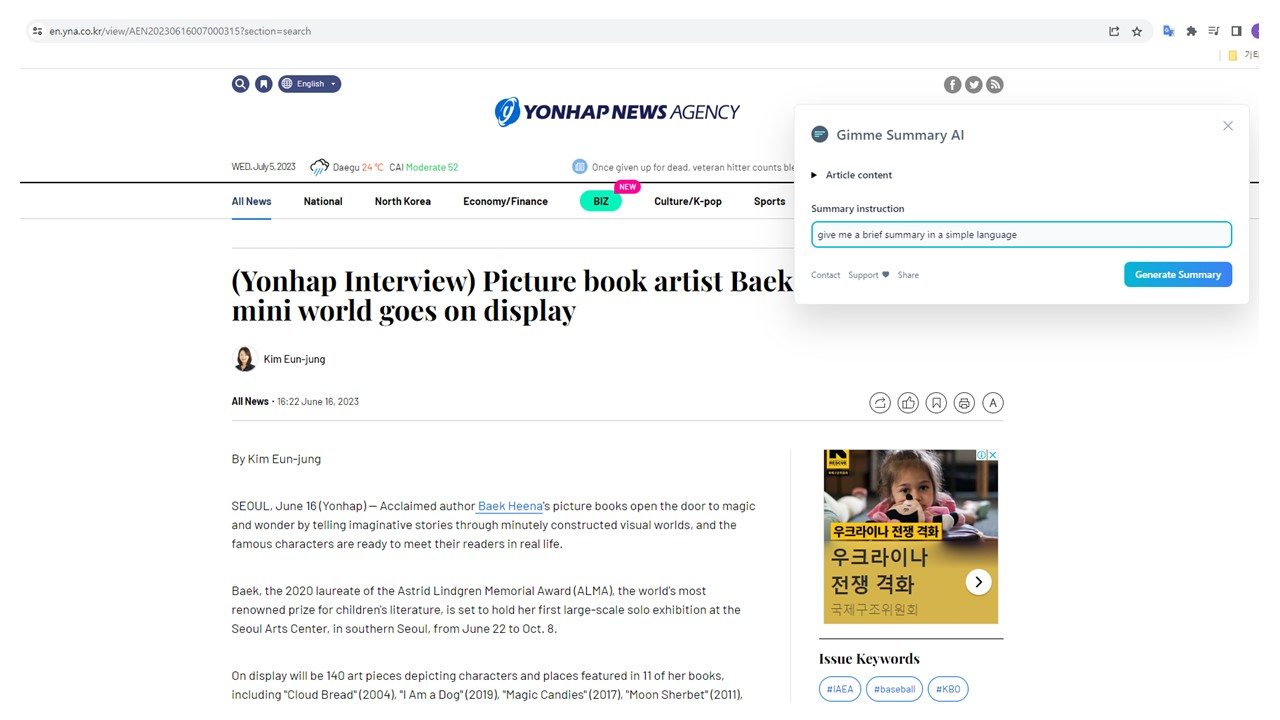Select the #IAEA keyword tag

[840, 689]
